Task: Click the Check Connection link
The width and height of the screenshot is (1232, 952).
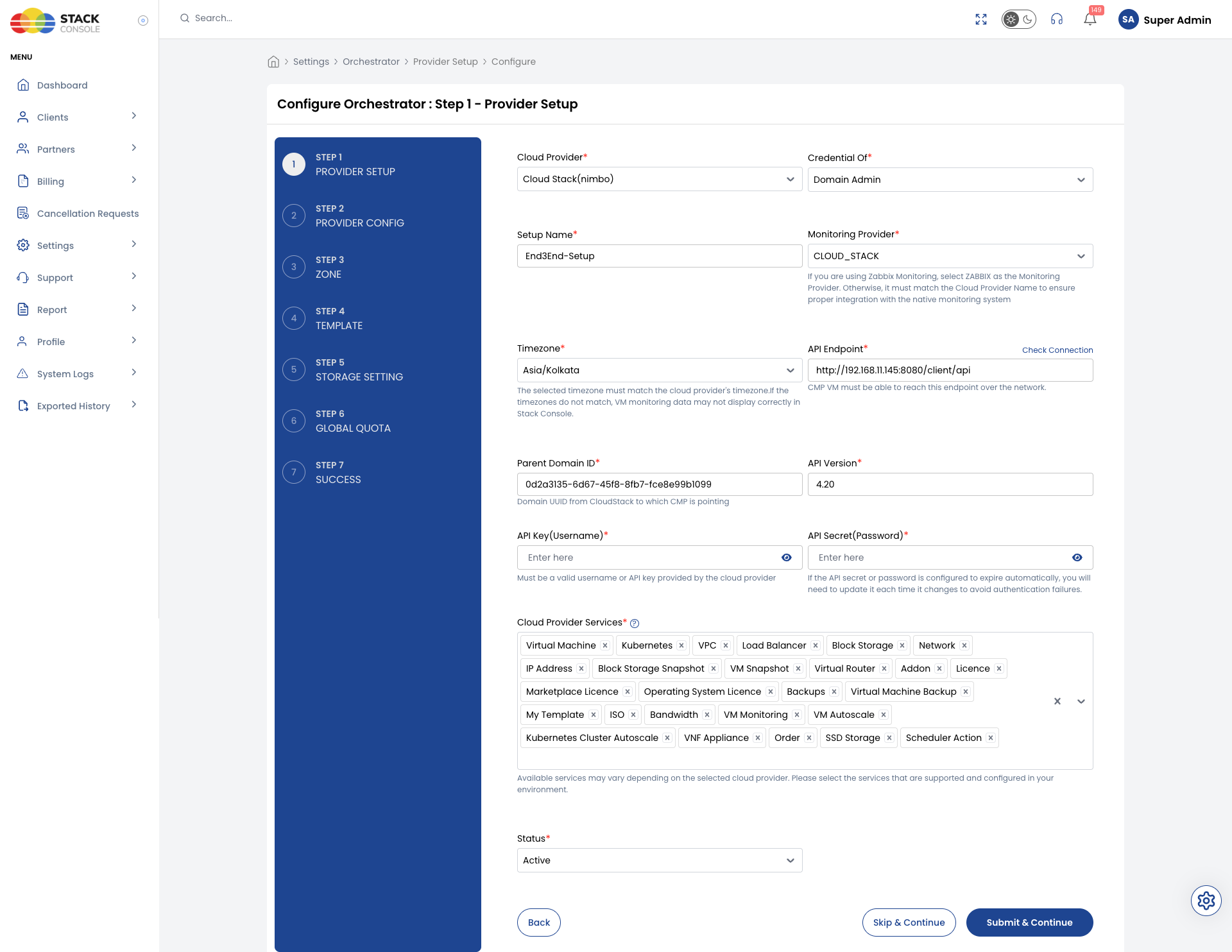Action: coord(1057,350)
